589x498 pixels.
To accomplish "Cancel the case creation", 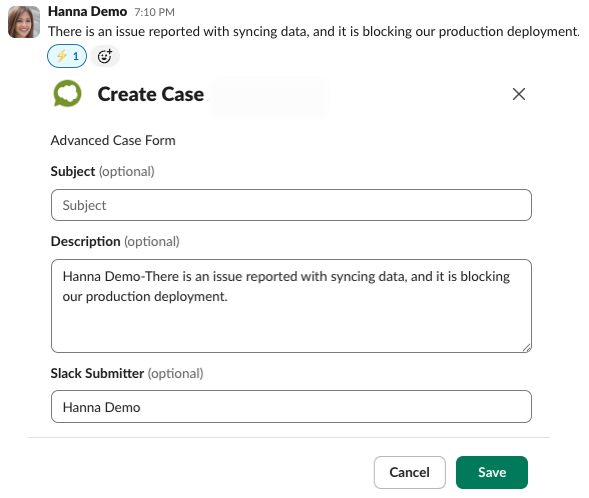I will (x=409, y=472).
